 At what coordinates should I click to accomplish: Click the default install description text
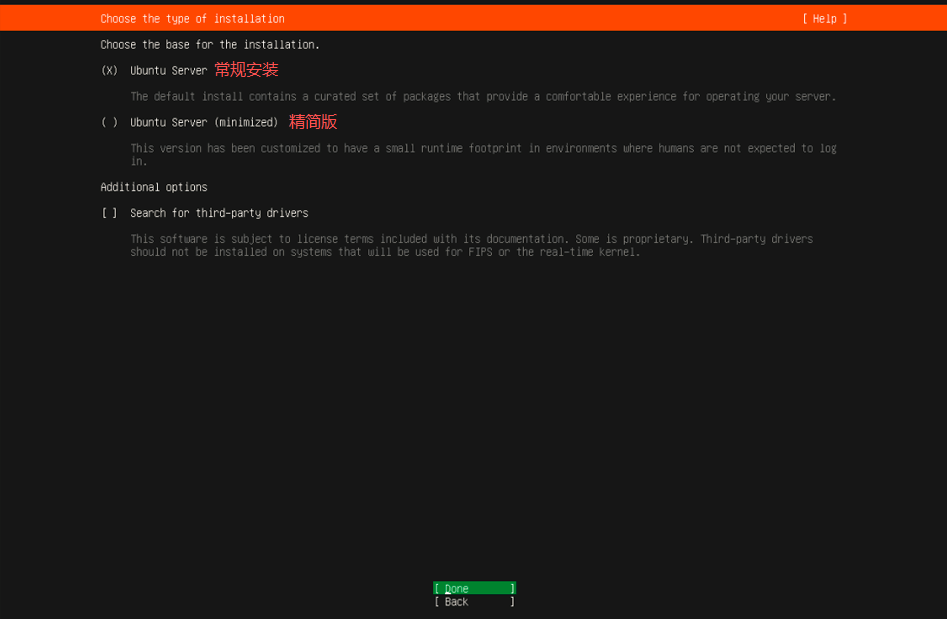point(483,97)
